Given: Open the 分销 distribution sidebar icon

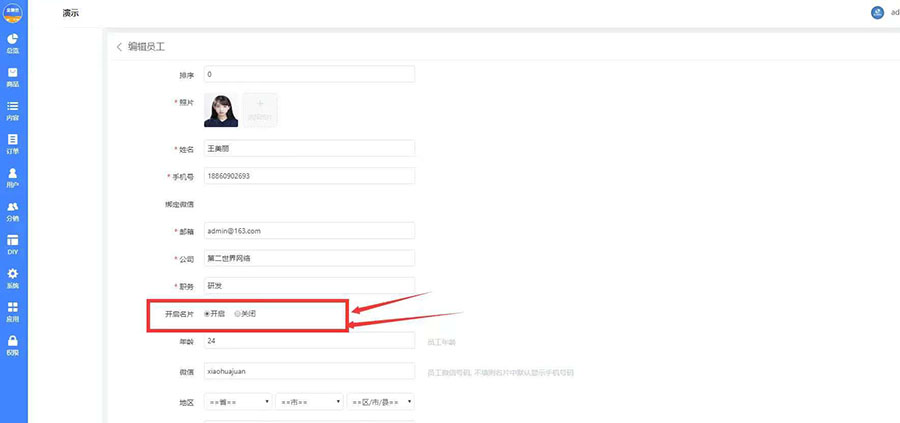Looking at the screenshot, I should point(13,211).
